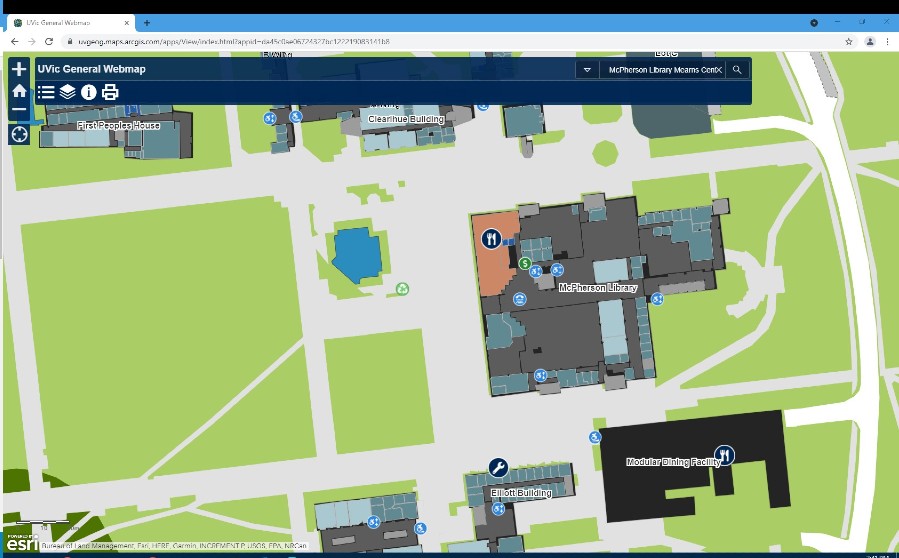Open the Layers panel
Image resolution: width=899 pixels, height=558 pixels.
click(x=67, y=92)
